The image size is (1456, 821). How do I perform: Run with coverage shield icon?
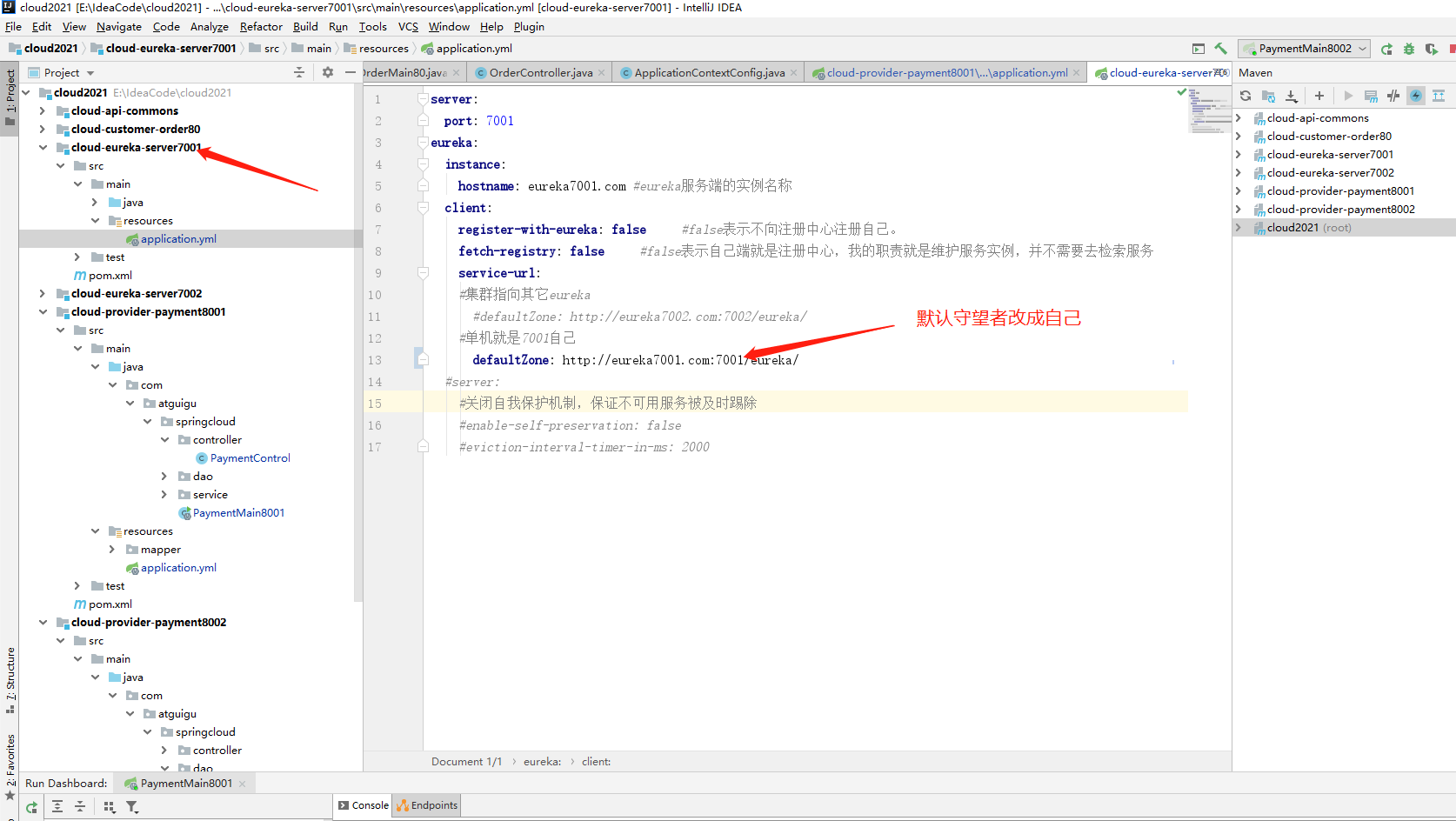[1432, 49]
